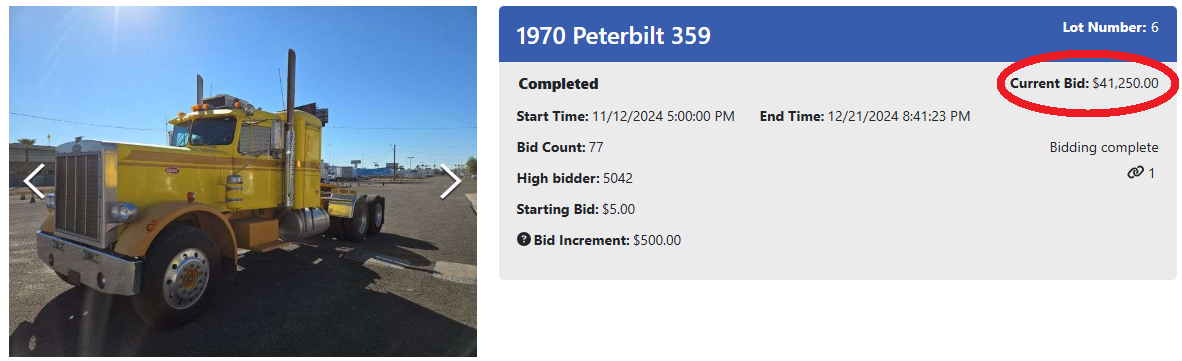Select the End Time value
Viewport: 1182px width, 361px height.
tap(899, 117)
